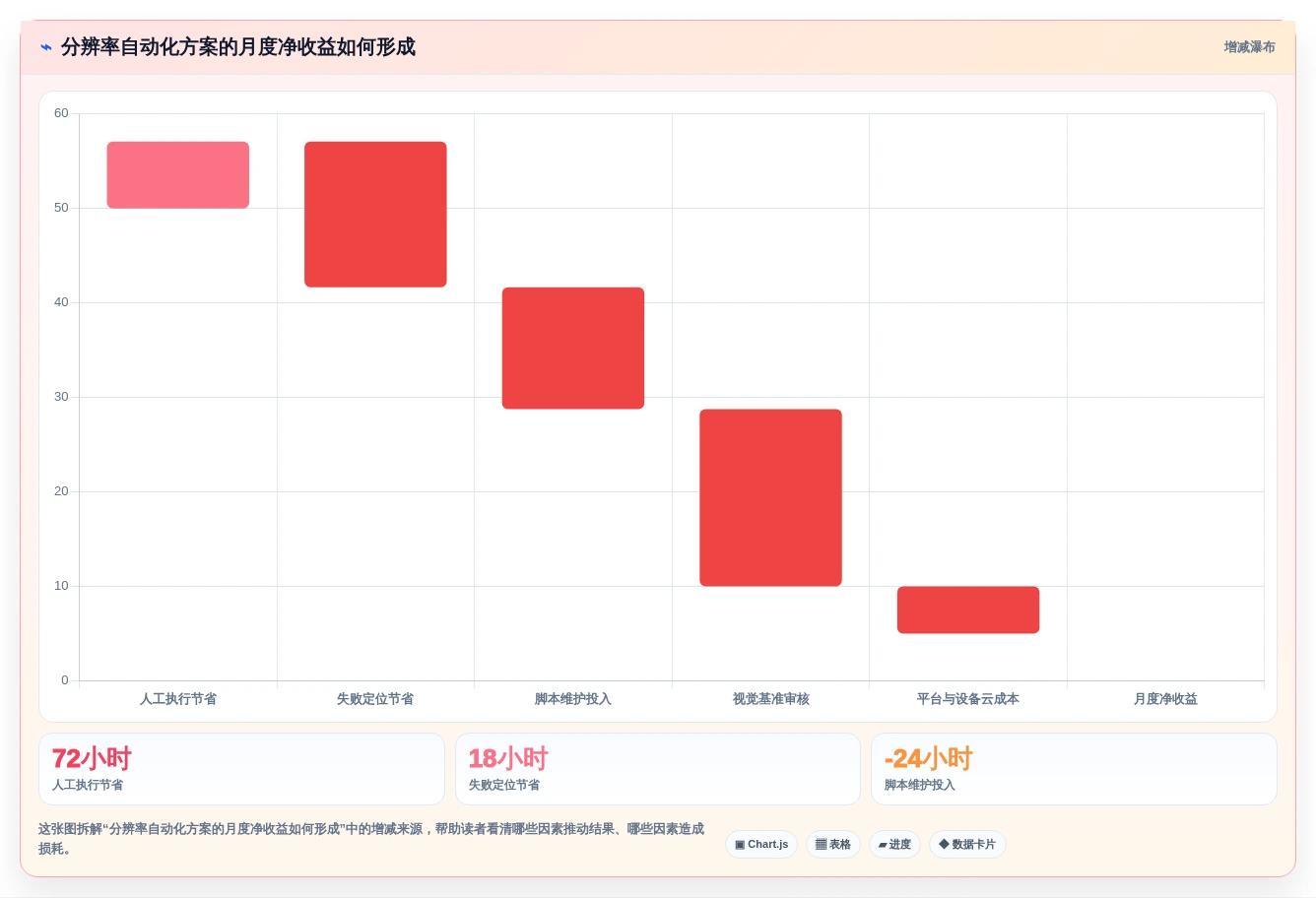Click the 平台与设备云成本 x-axis label
The image size is (1316, 898).
coord(968,699)
